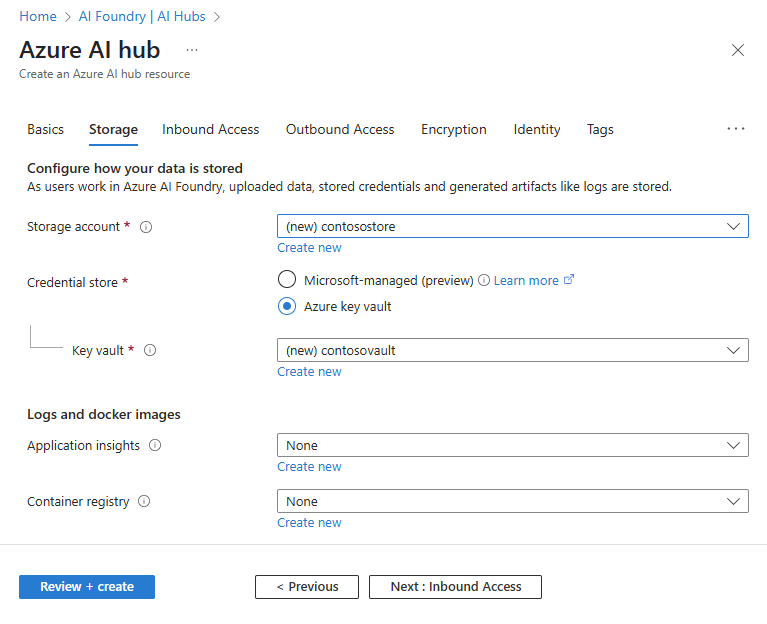This screenshot has width=767, height=624.
Task: Switch to the Basics tab
Action: click(x=45, y=130)
